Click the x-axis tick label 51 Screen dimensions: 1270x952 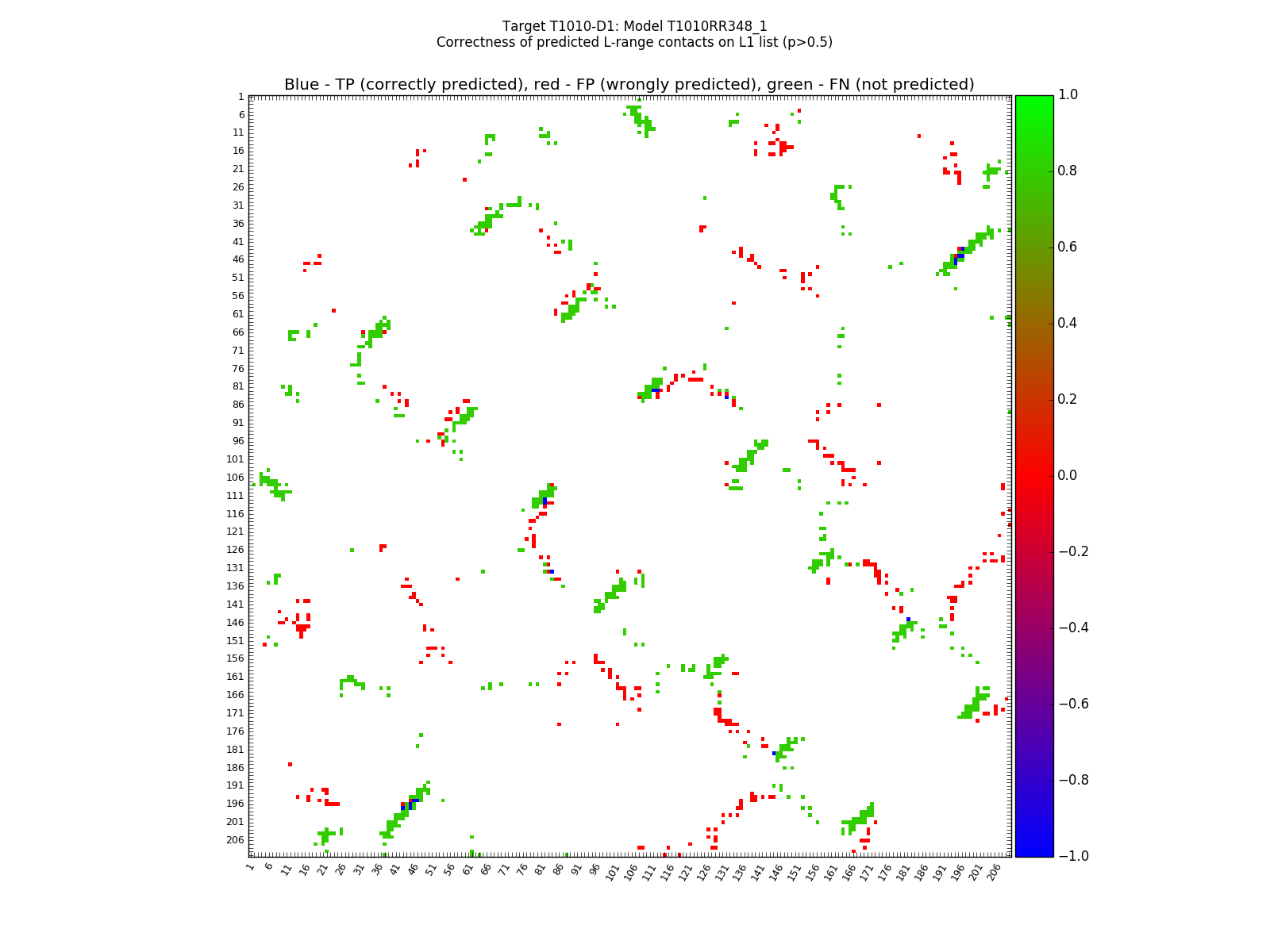431,870
